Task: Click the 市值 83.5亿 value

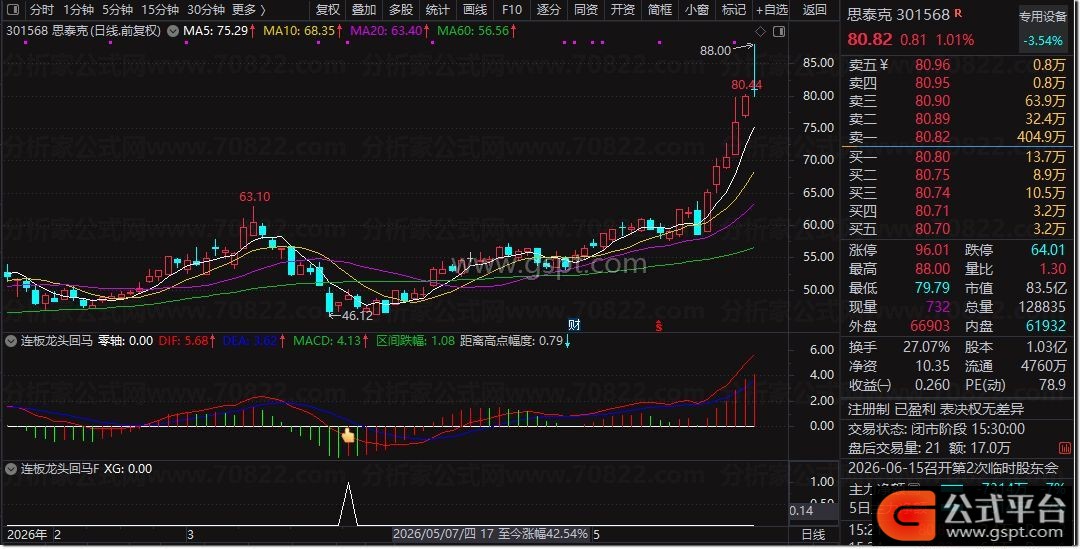Action: click(x=1045, y=288)
